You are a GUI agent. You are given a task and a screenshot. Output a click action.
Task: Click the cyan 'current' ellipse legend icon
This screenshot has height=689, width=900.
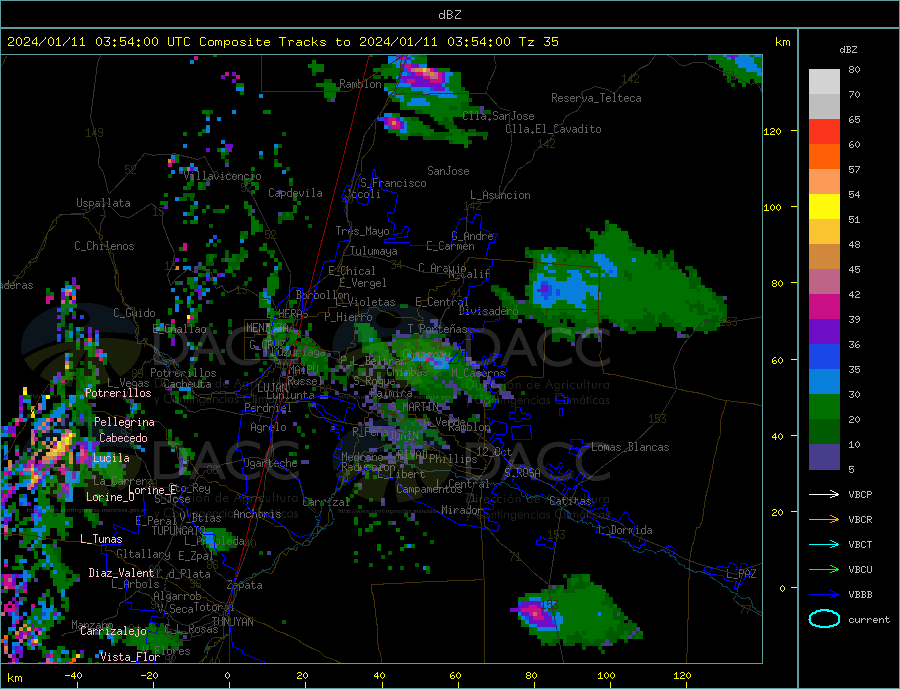pyautogui.click(x=824, y=619)
